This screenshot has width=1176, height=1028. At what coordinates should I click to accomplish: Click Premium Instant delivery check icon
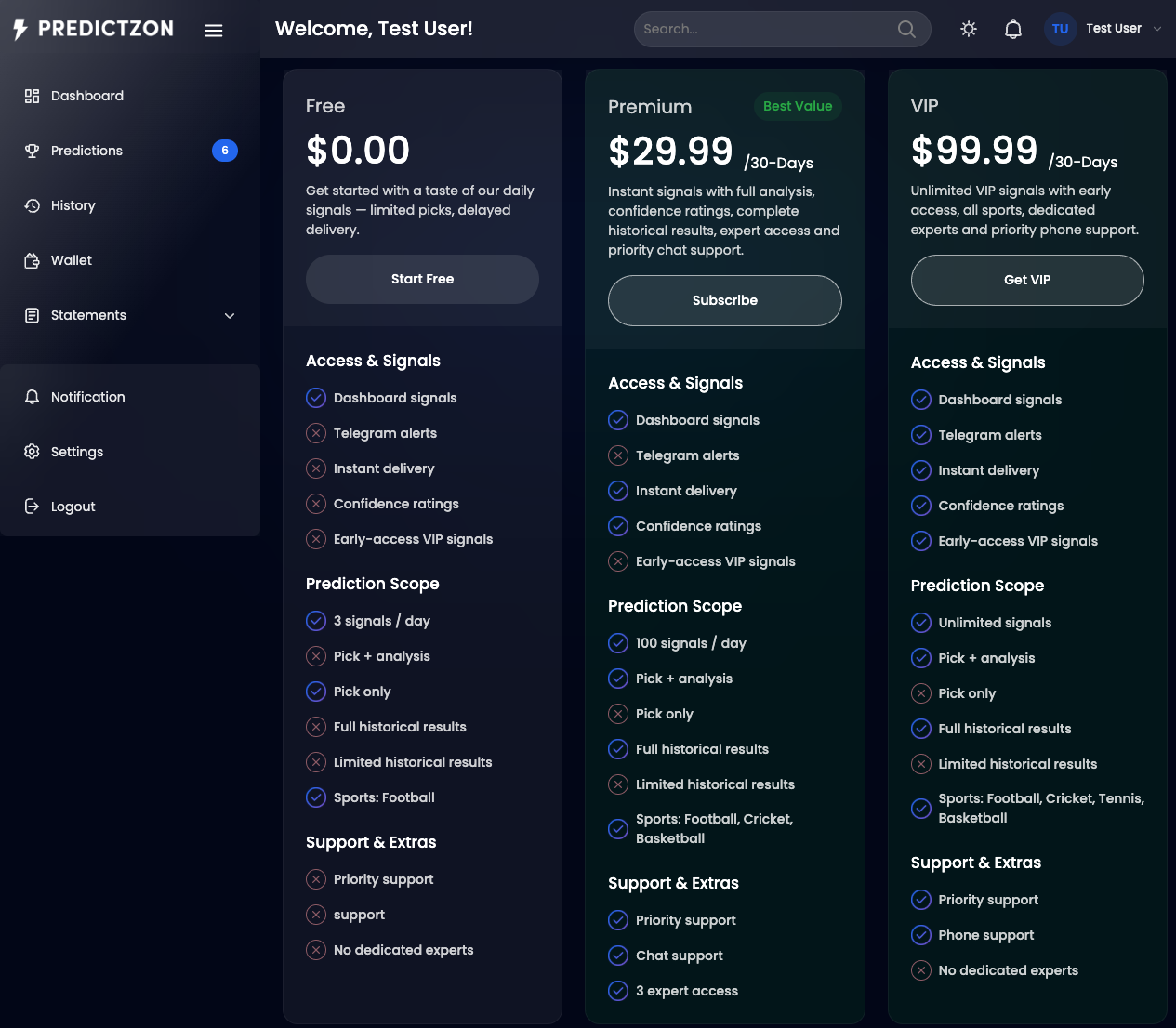click(618, 491)
